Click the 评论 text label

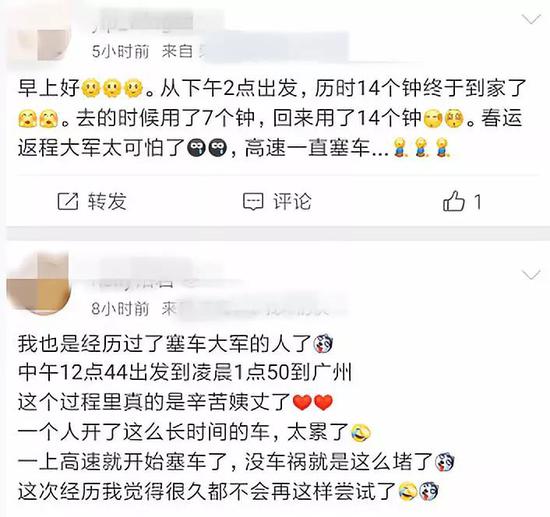(x=292, y=201)
